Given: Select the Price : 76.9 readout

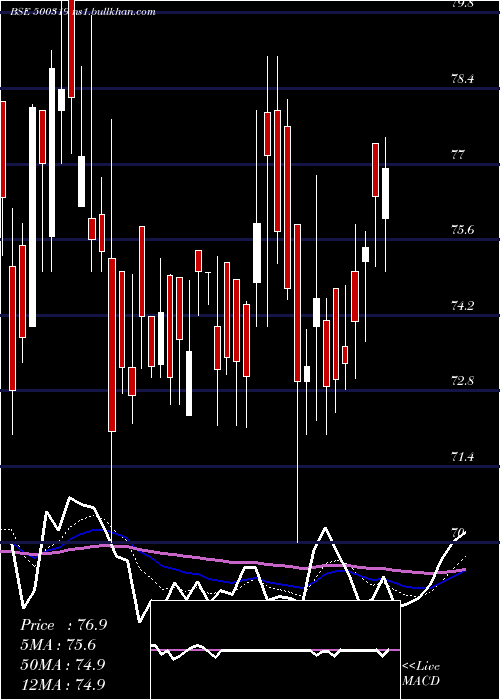Looking at the screenshot, I should pyautogui.click(x=64, y=625).
